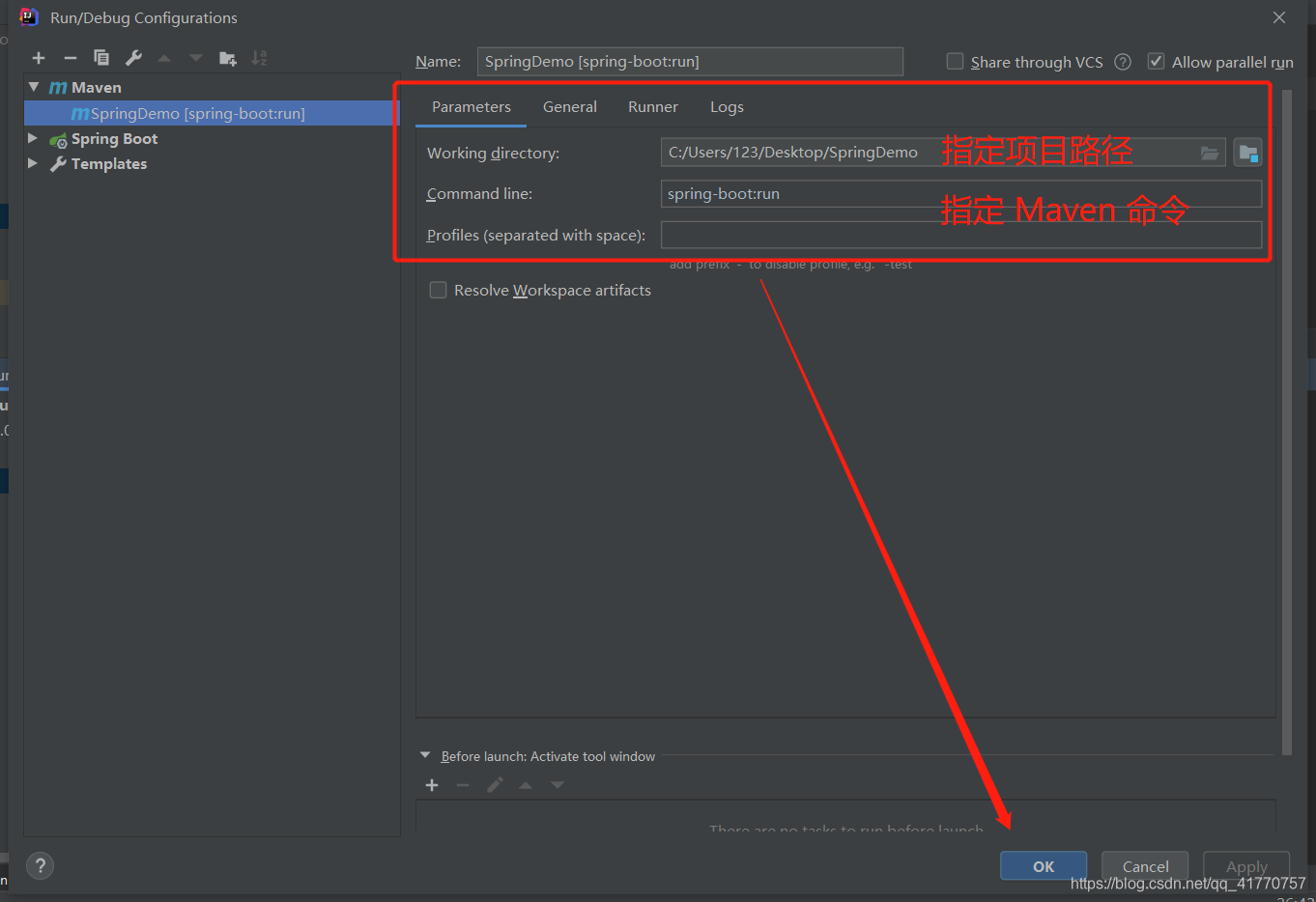Screen dimensions: 1316x902
Task: Focus the Name input field
Action: click(690, 61)
